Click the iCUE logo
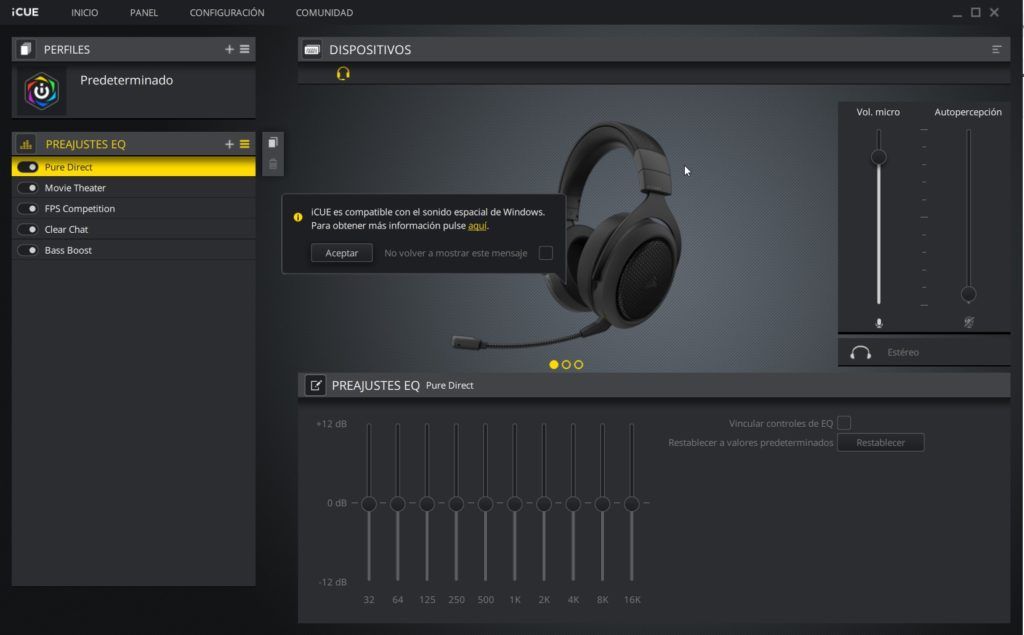This screenshot has height=635, width=1024. (25, 12)
